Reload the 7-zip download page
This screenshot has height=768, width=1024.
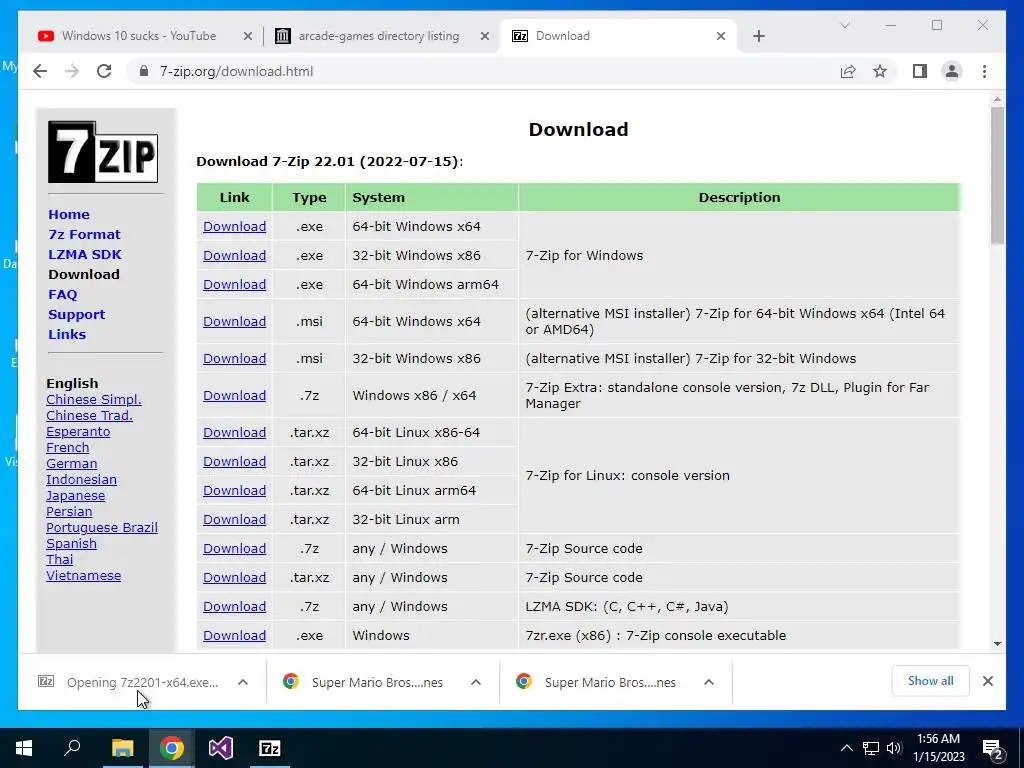click(104, 71)
